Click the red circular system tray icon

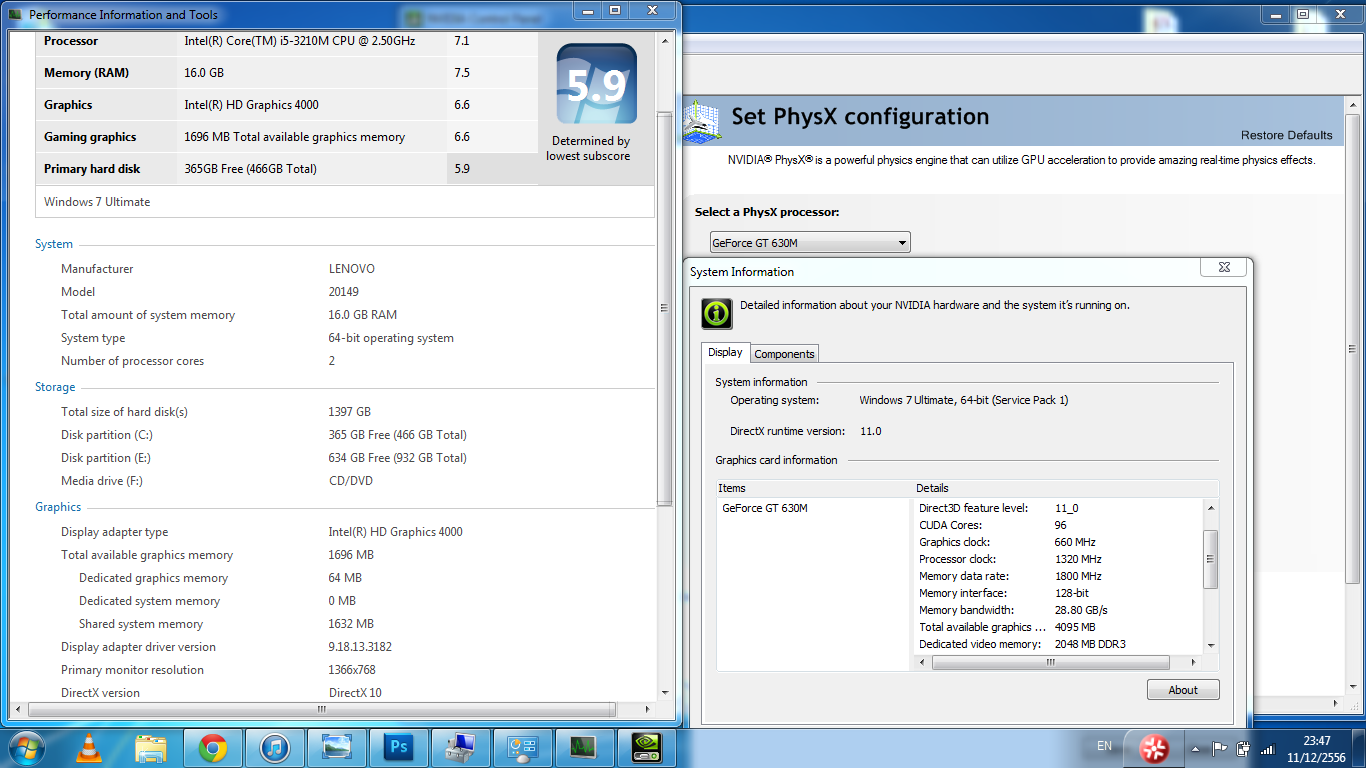point(1154,748)
